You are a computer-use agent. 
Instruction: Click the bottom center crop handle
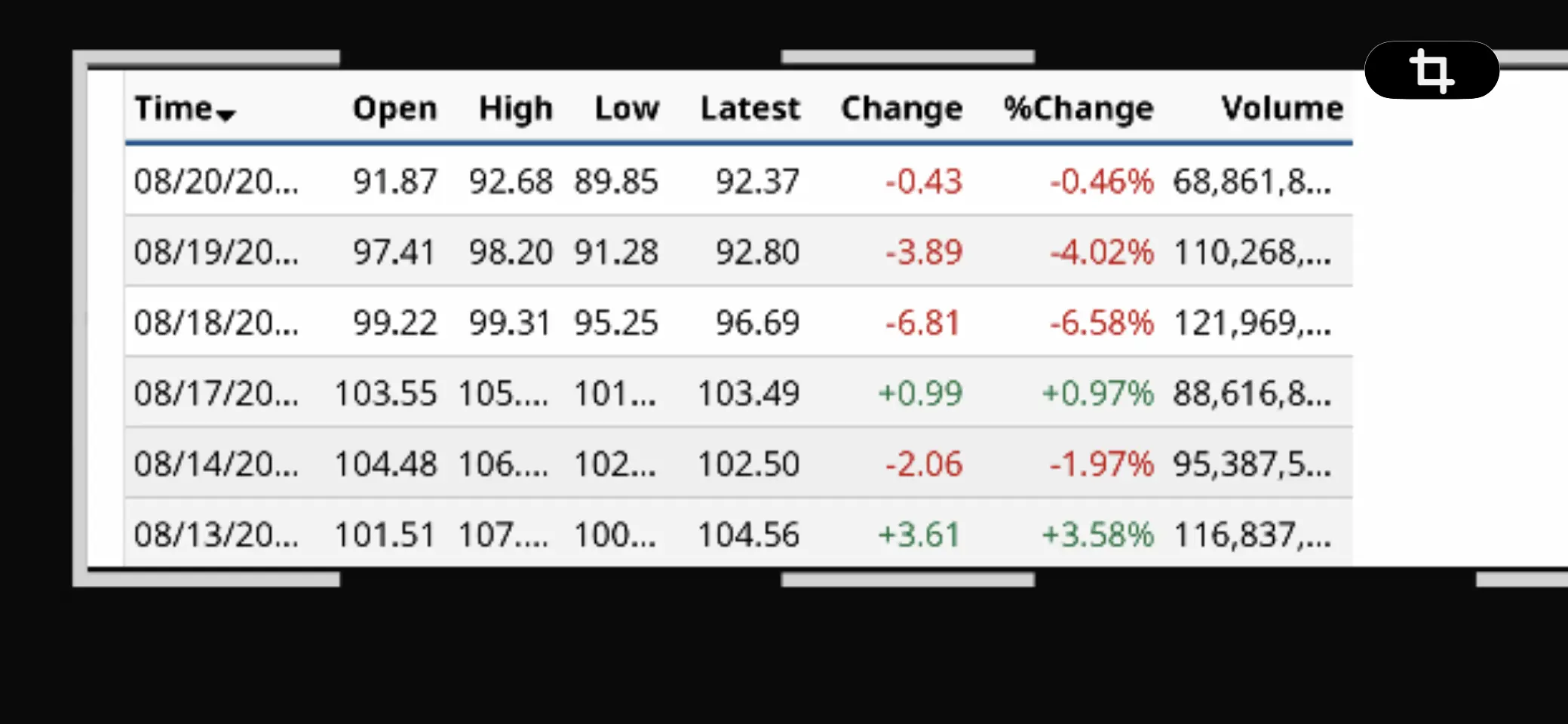(908, 579)
